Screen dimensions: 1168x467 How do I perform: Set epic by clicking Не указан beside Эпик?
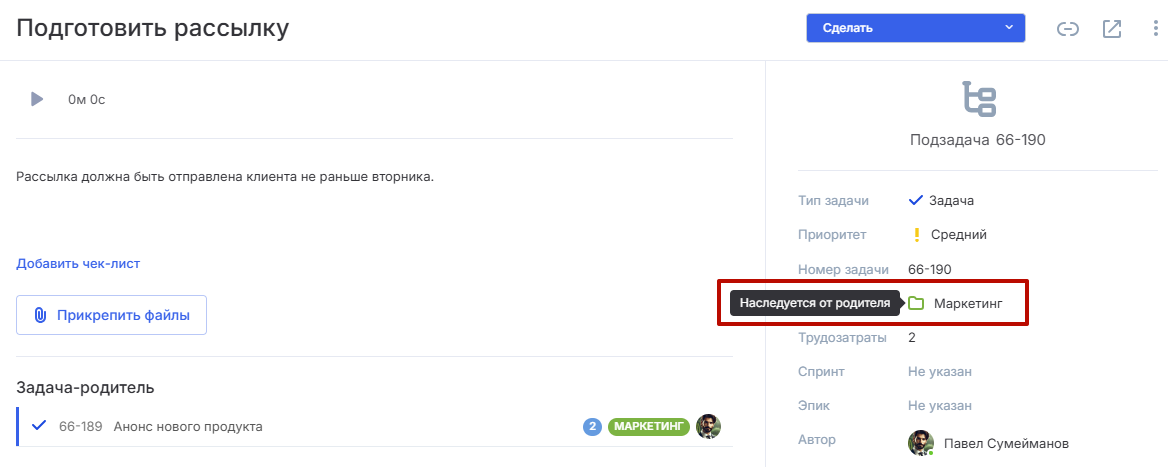pyautogui.click(x=940, y=406)
